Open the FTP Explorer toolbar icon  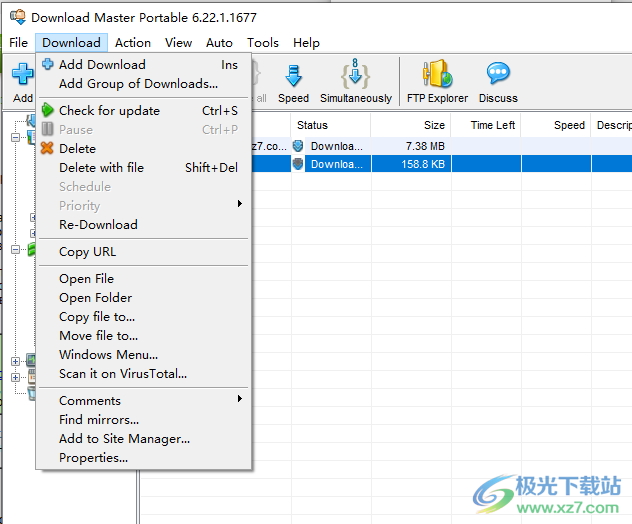(437, 74)
